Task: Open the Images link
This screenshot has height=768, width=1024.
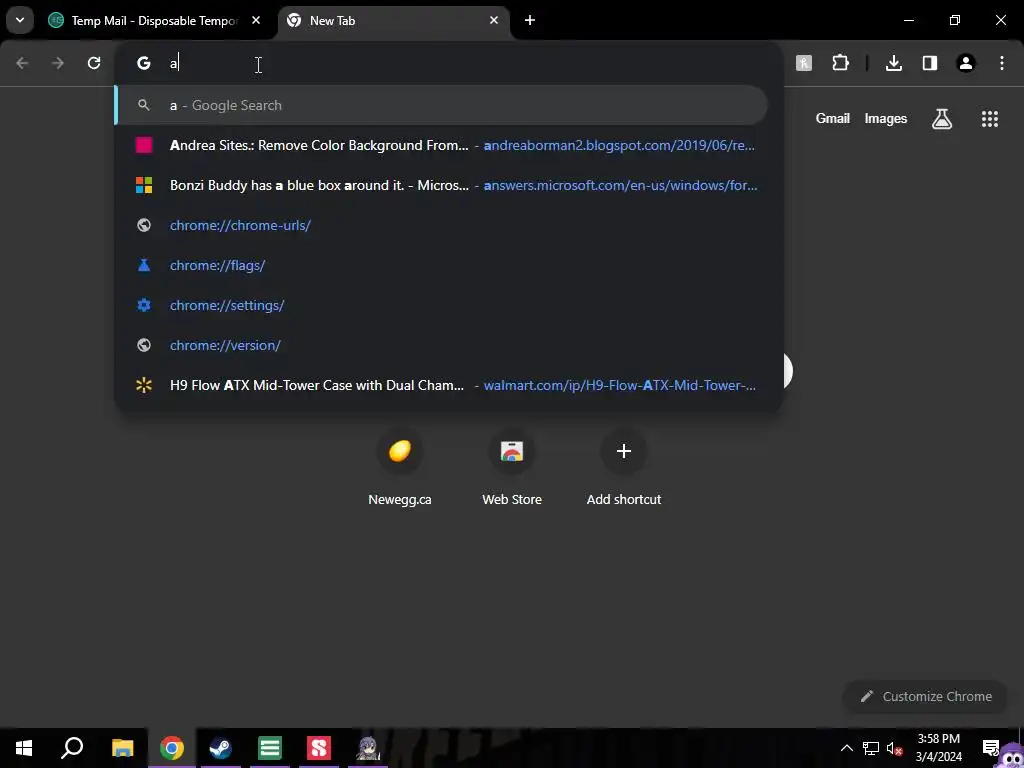Action: [886, 118]
